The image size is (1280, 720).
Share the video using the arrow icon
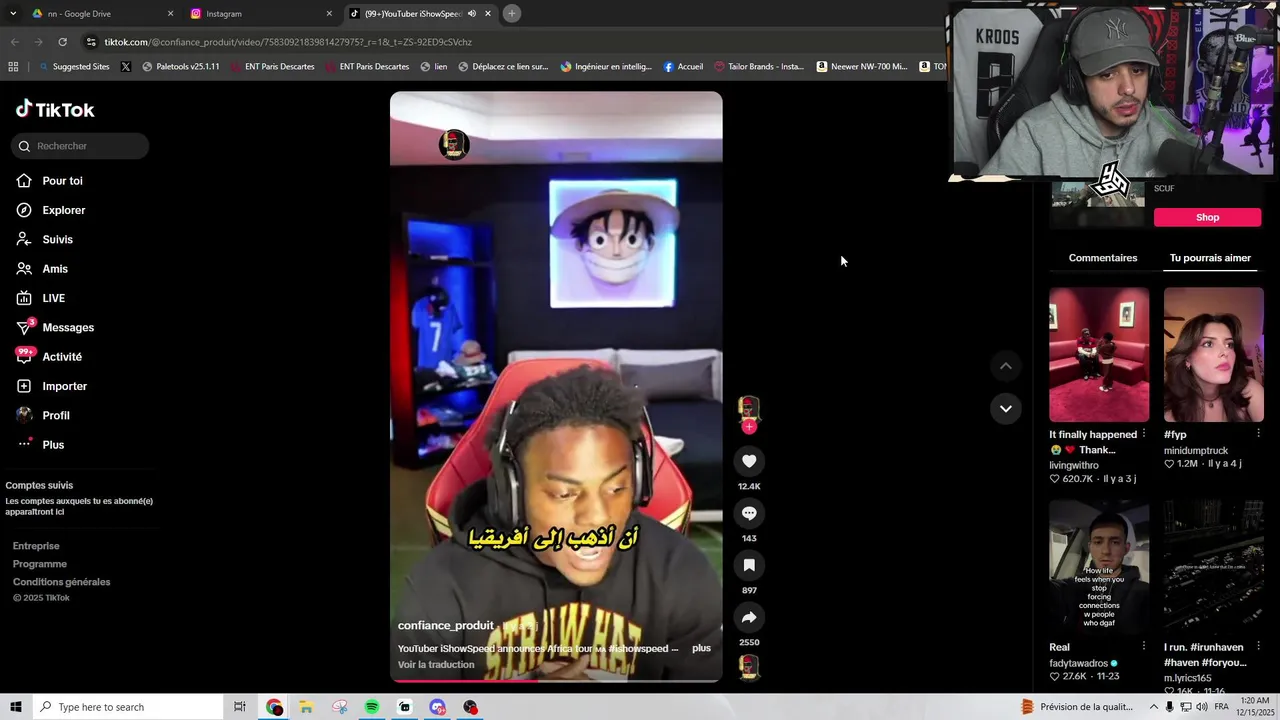(749, 617)
